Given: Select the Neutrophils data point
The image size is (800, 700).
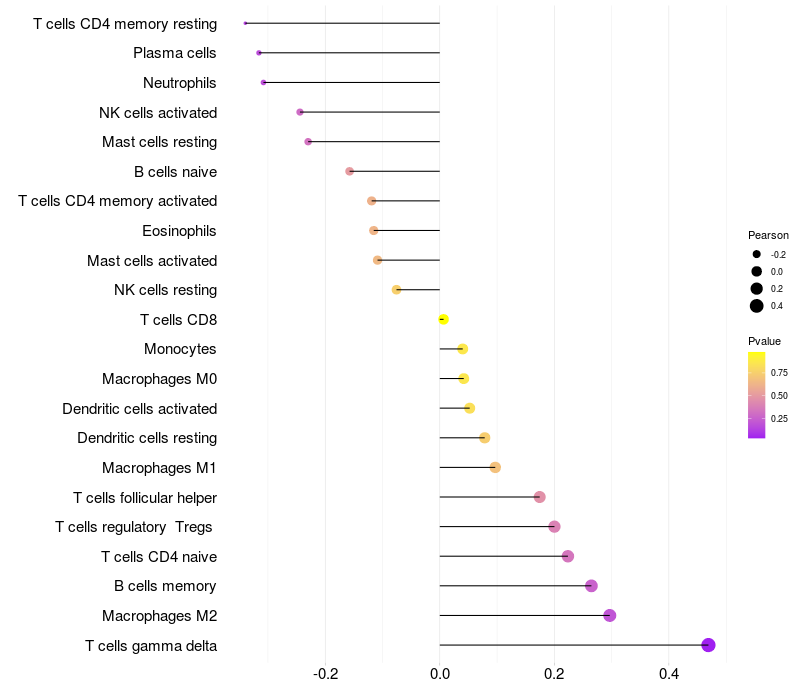Looking at the screenshot, I should (x=263, y=82).
